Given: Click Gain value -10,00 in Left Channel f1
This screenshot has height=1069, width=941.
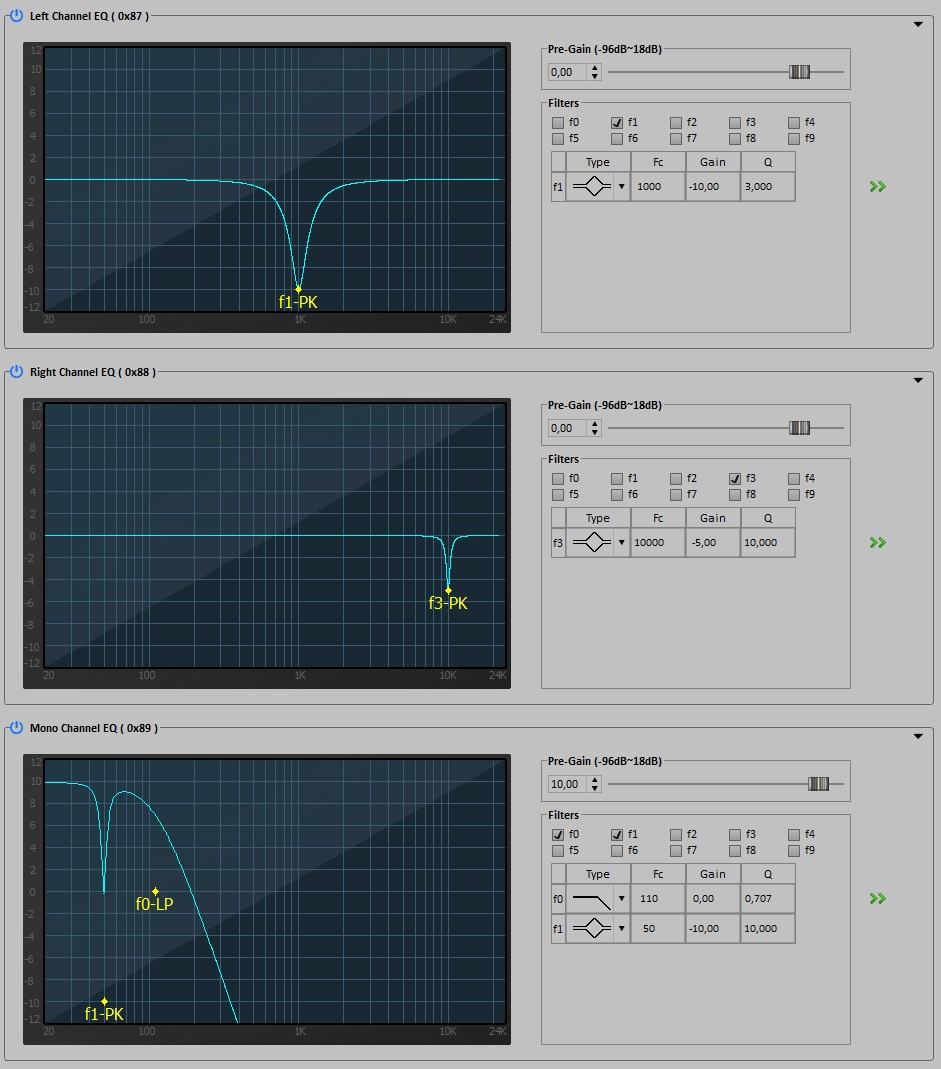Looking at the screenshot, I should [x=713, y=186].
